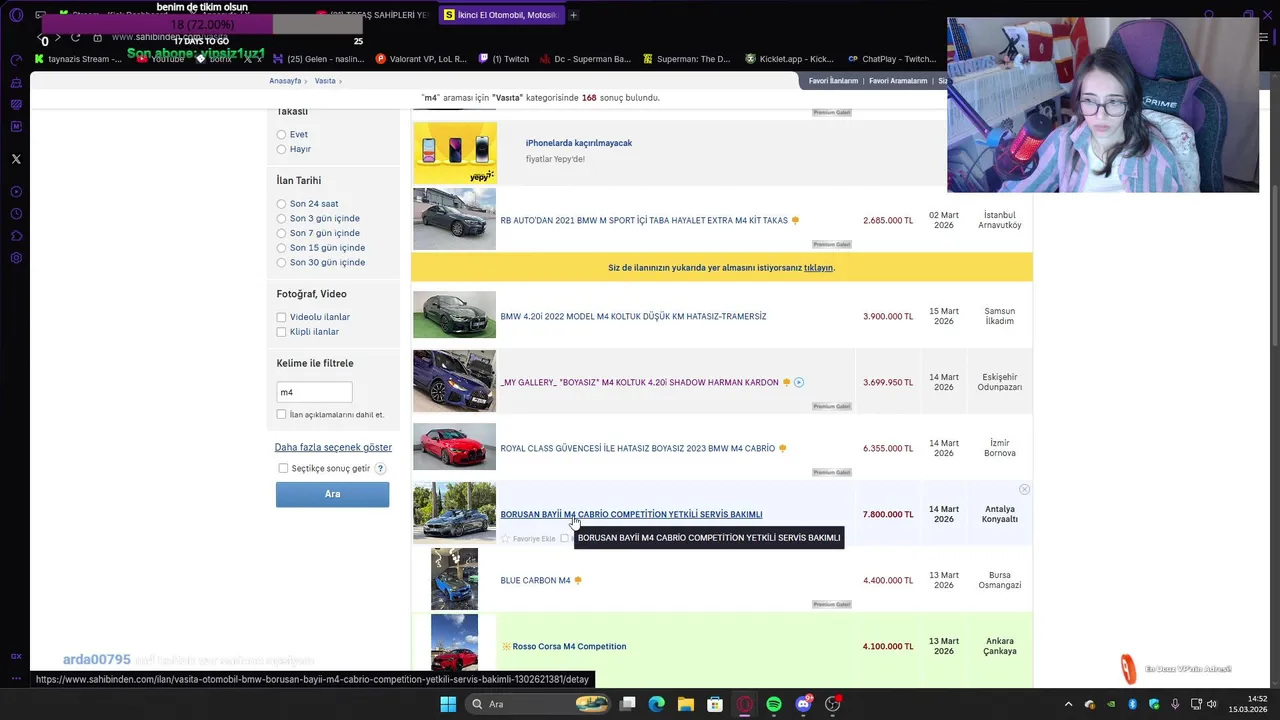This screenshot has width=1280, height=720.
Task: Open Microsoft Store from the taskbar
Action: click(715, 704)
